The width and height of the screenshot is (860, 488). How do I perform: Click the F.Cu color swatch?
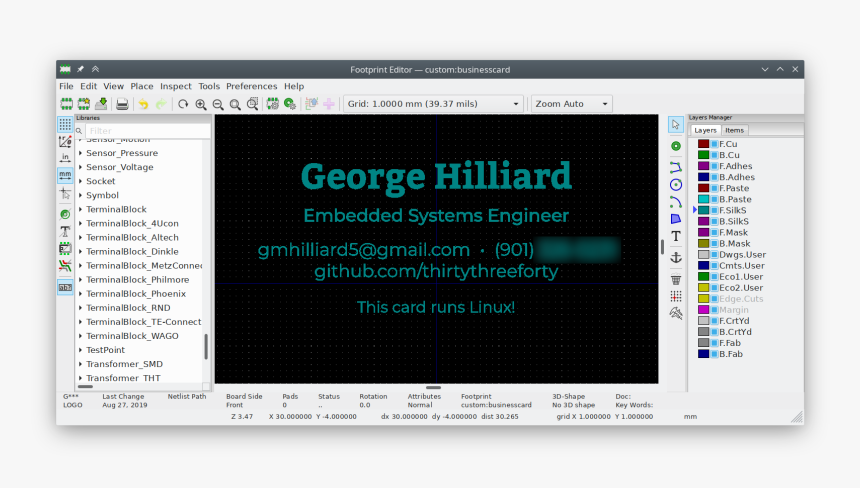(704, 144)
